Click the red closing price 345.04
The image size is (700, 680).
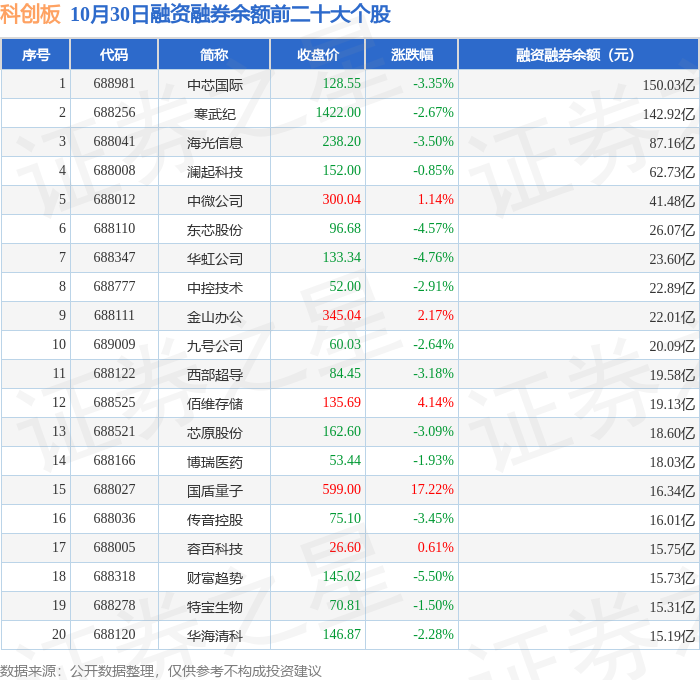tap(342, 316)
